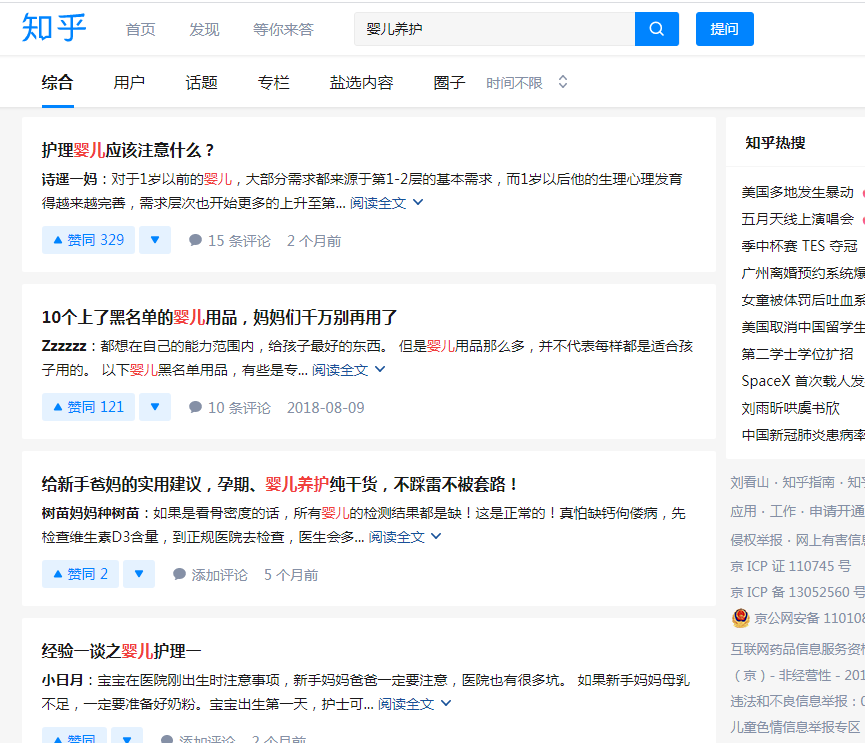Switch to the 盐选内容 tab
This screenshot has height=743, width=865.
pyautogui.click(x=361, y=83)
